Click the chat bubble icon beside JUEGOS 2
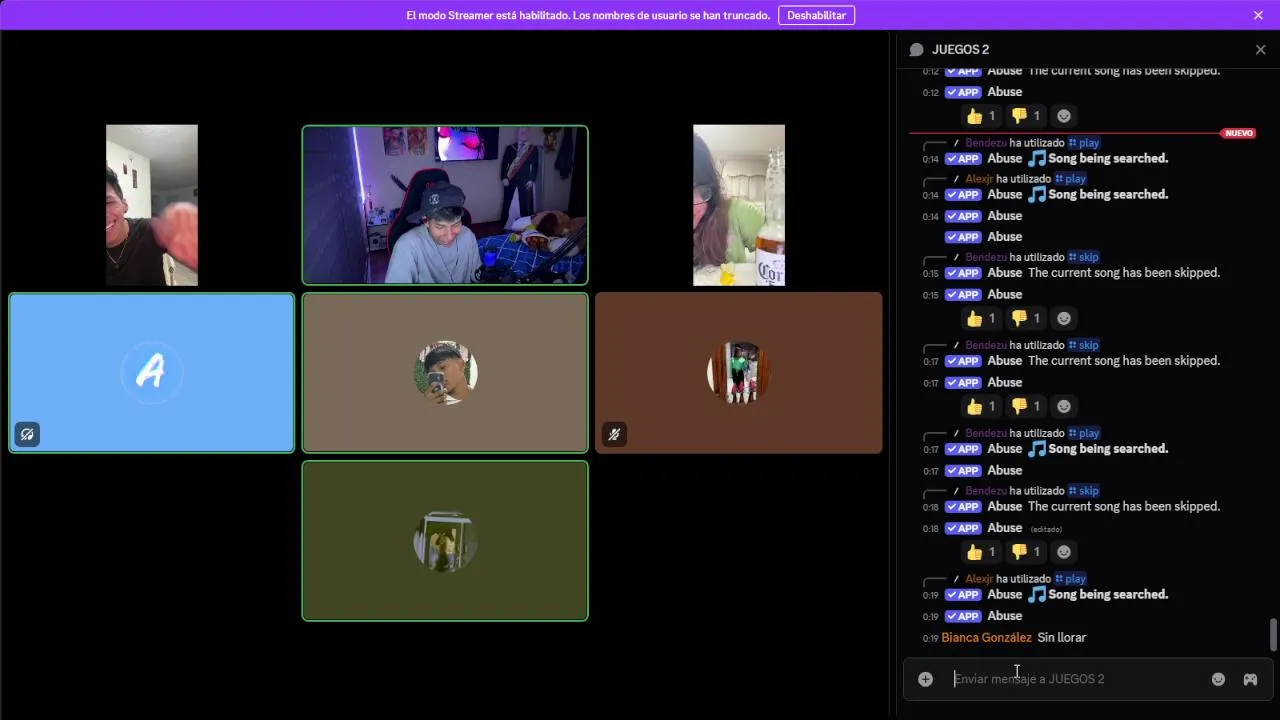This screenshot has height=720, width=1280. pos(916,50)
